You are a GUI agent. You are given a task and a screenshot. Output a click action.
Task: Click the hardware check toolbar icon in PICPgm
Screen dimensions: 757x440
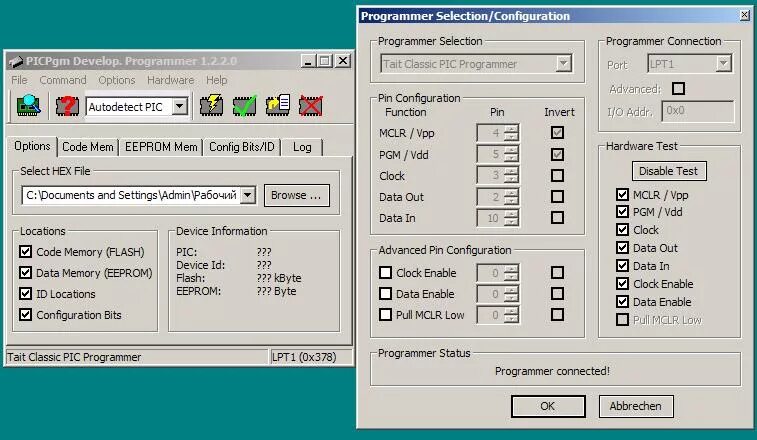tap(28, 105)
